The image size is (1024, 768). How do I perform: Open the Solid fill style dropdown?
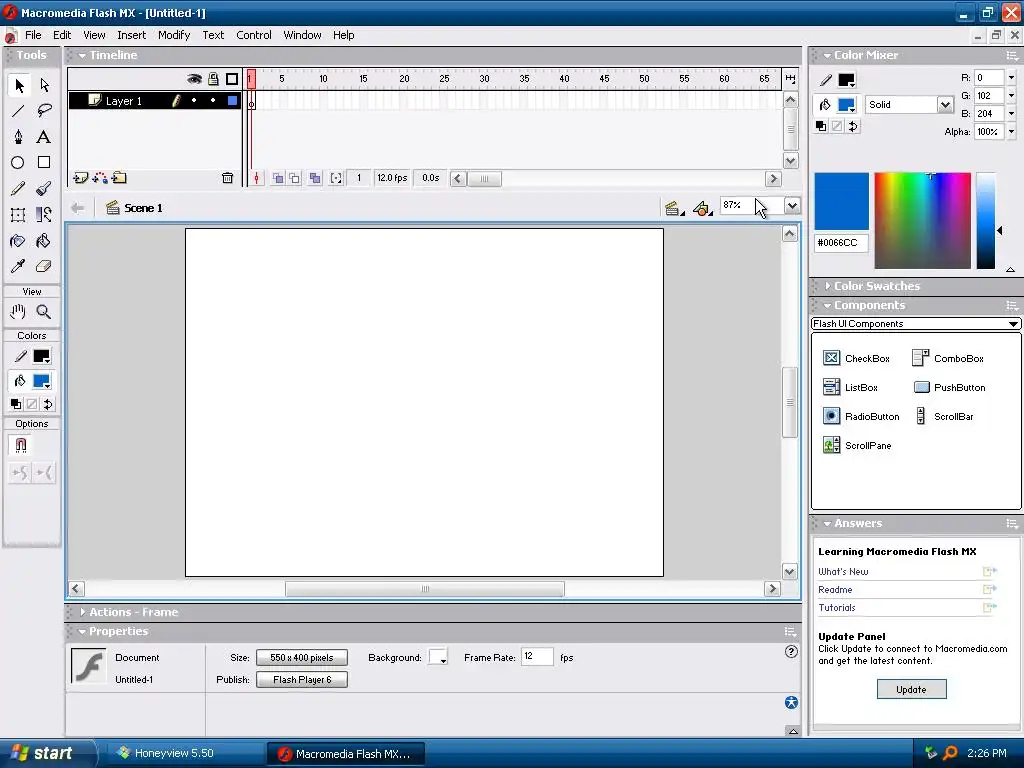pos(945,104)
